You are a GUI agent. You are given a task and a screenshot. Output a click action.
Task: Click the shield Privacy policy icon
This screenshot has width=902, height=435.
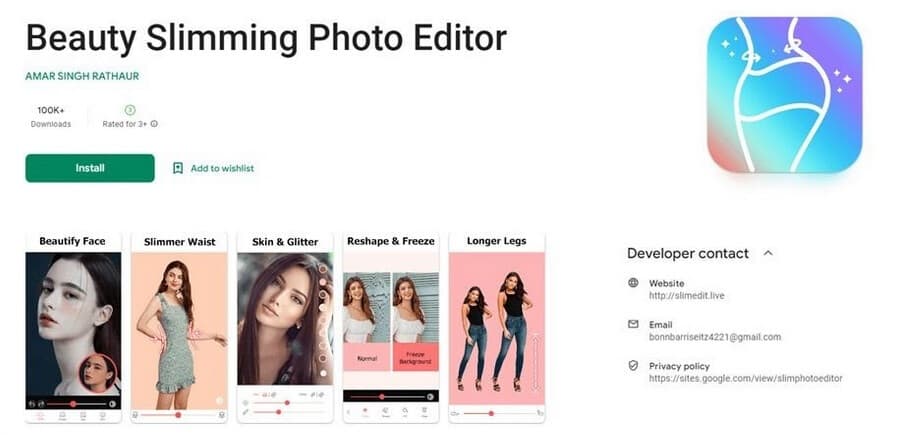coord(633,365)
